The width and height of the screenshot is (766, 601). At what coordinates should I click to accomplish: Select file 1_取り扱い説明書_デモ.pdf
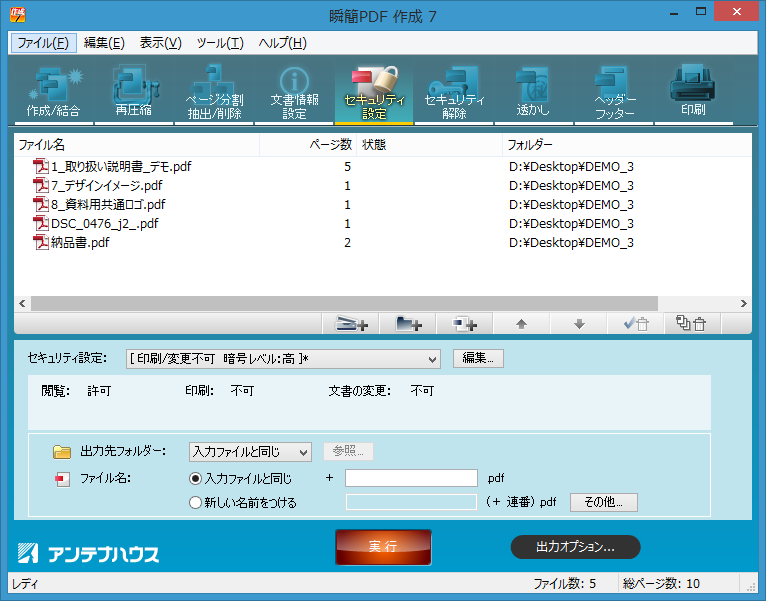click(x=121, y=167)
